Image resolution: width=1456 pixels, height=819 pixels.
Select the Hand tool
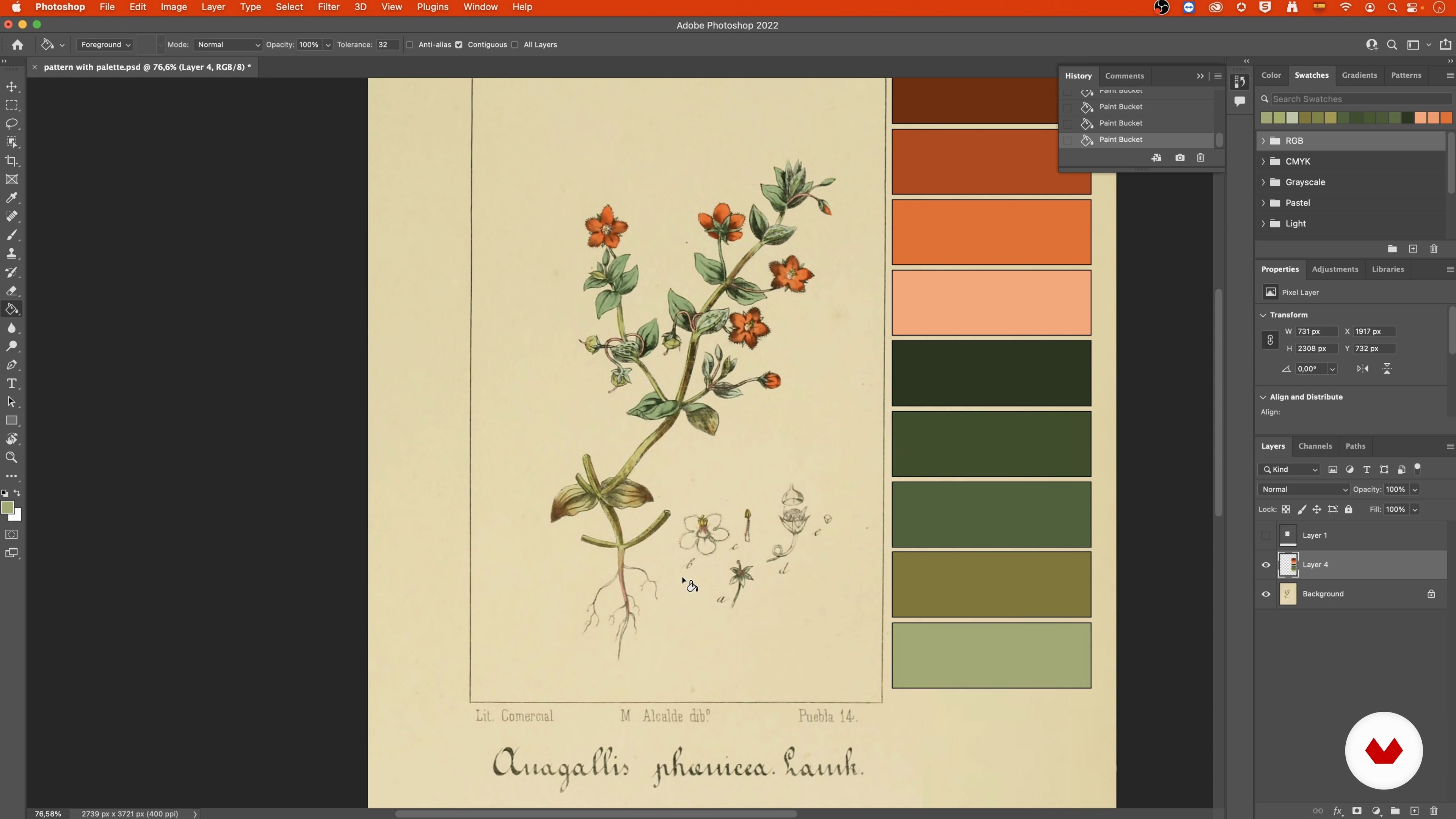pyautogui.click(x=12, y=439)
